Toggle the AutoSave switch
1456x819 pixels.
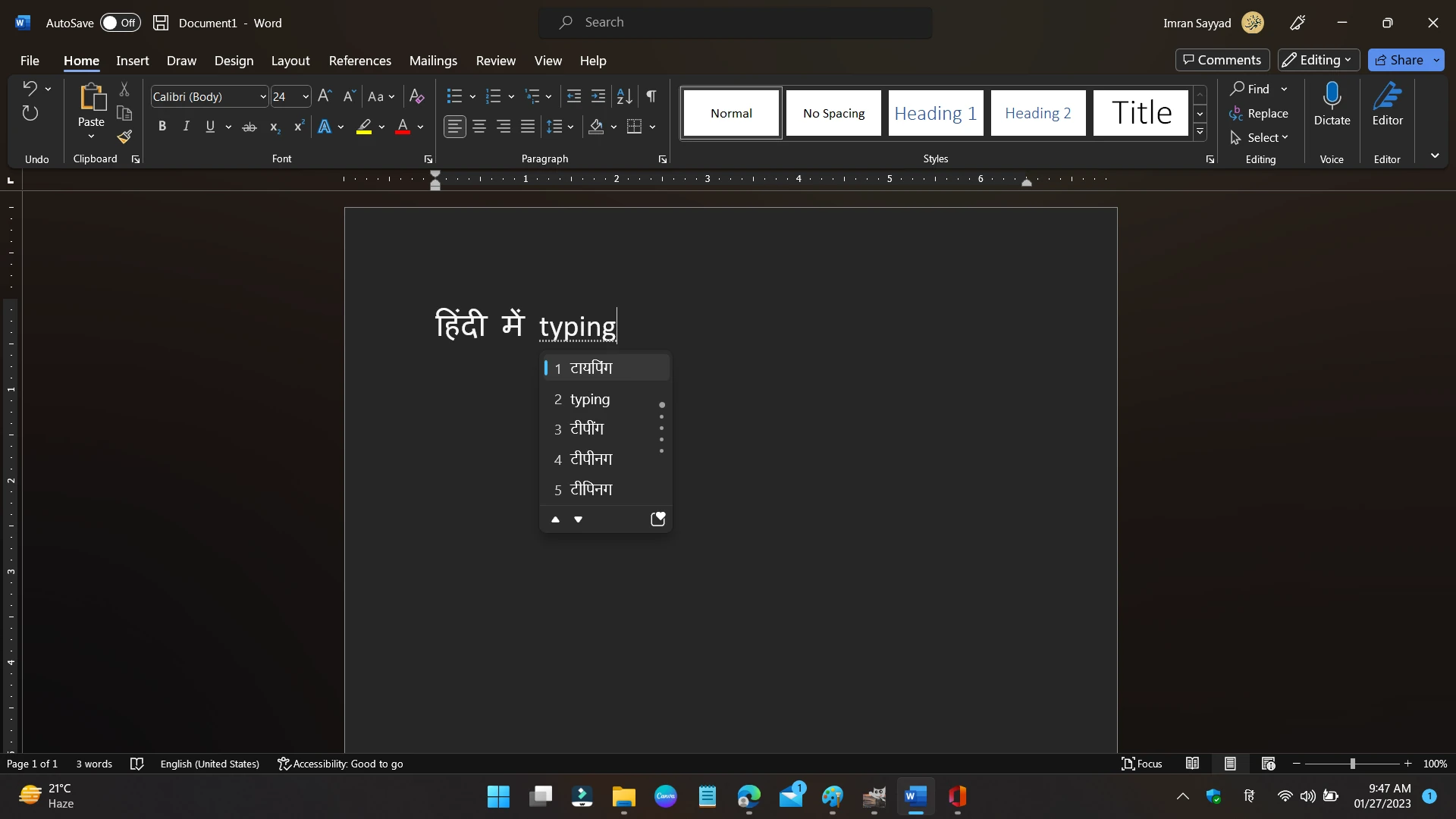click(120, 23)
